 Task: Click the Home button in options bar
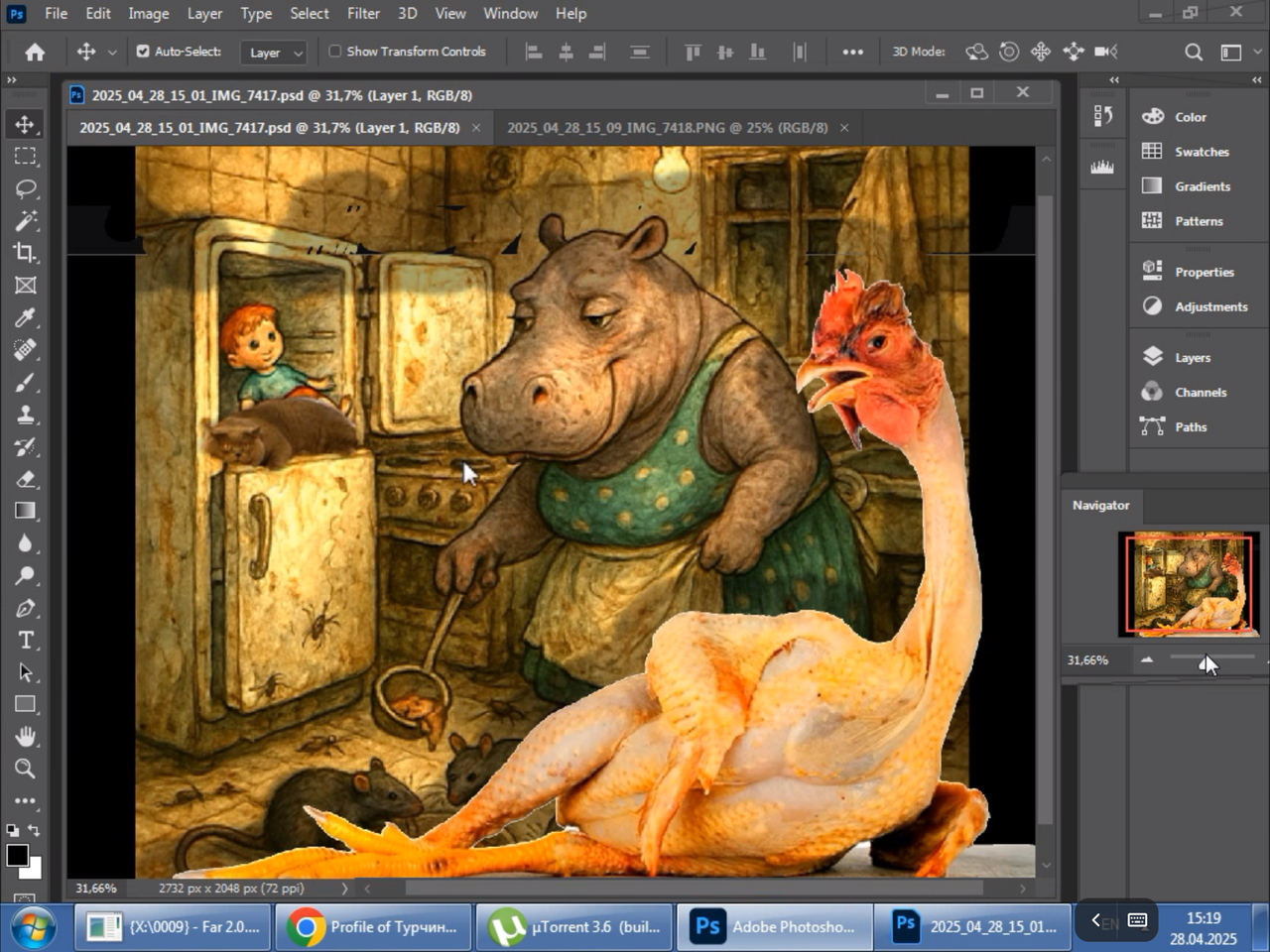pyautogui.click(x=35, y=53)
